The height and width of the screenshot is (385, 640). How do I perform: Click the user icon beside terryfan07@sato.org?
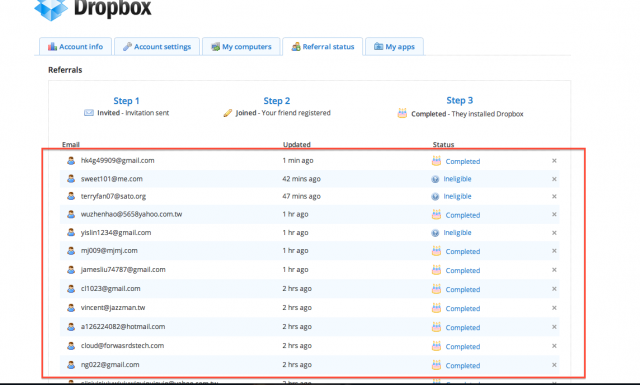(x=71, y=196)
